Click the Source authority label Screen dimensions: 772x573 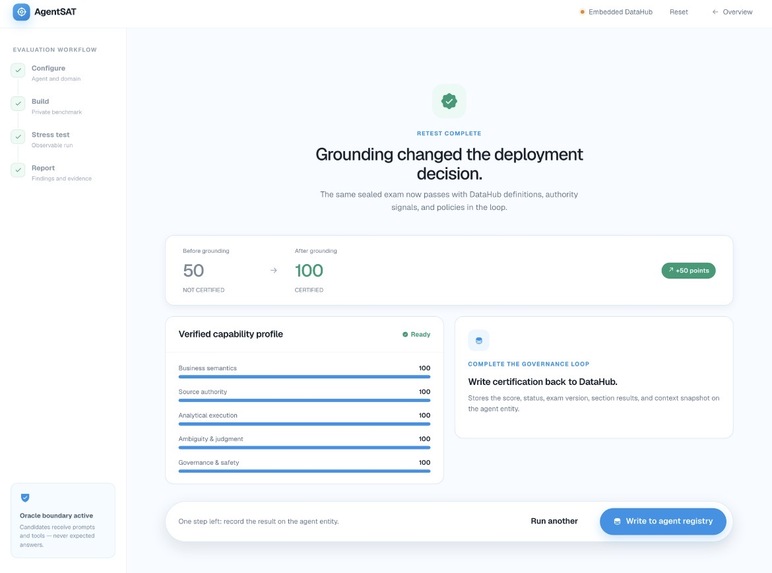click(x=202, y=391)
